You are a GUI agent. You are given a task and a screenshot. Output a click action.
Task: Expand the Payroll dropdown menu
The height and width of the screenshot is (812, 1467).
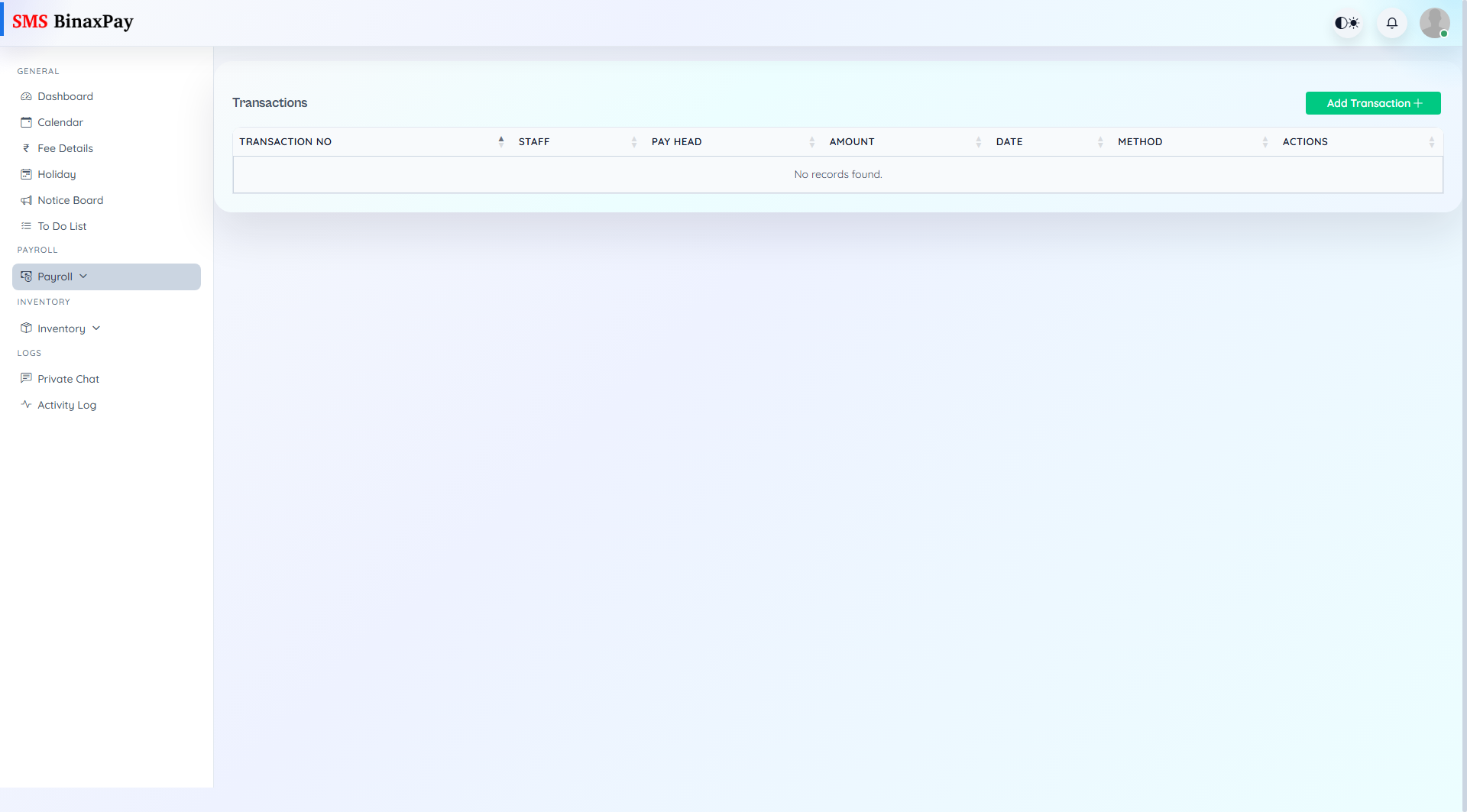[x=83, y=277]
